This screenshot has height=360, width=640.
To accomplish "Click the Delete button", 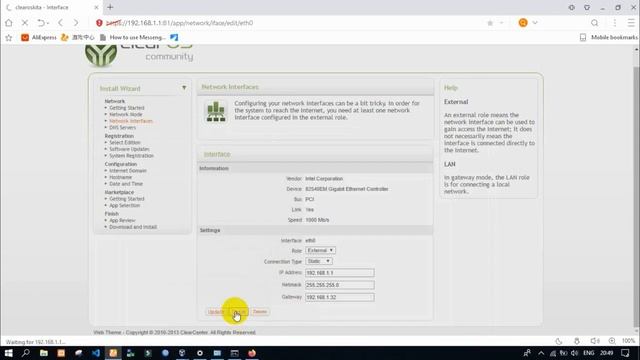I will pyautogui.click(x=260, y=312).
